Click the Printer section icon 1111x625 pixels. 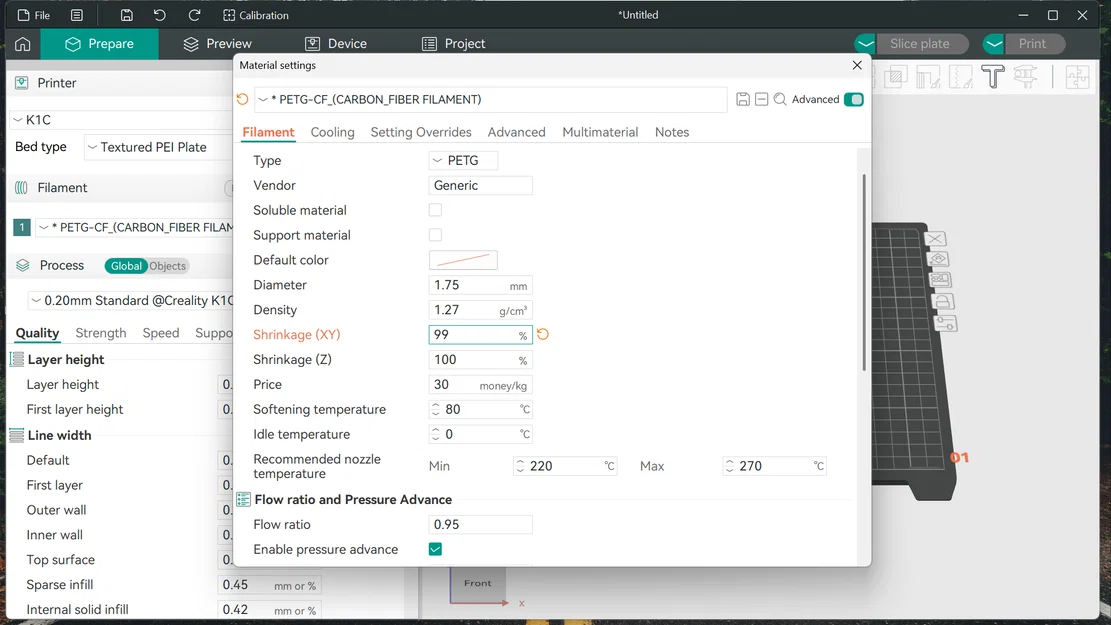[22, 83]
